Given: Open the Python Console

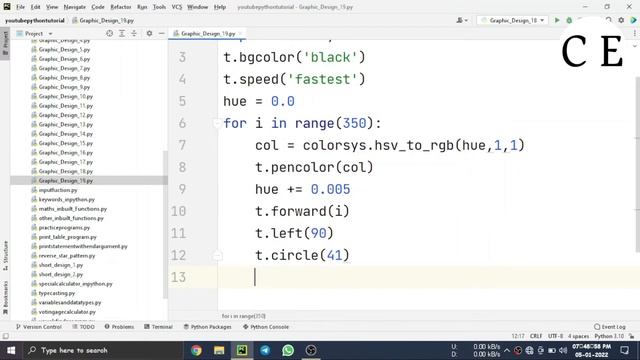Looking at the screenshot, I should [266, 327].
